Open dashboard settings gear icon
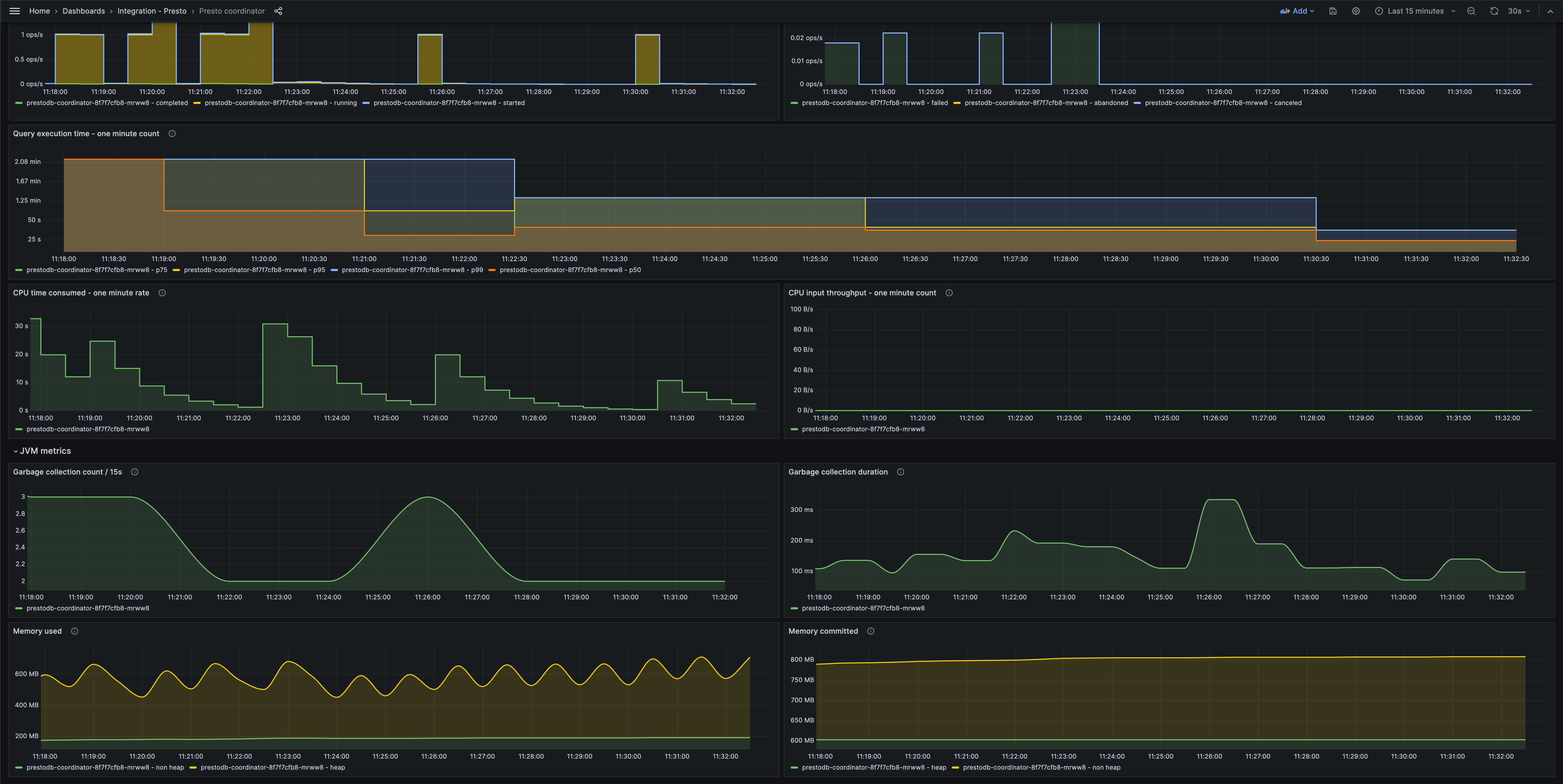Image resolution: width=1563 pixels, height=784 pixels. click(x=1356, y=11)
